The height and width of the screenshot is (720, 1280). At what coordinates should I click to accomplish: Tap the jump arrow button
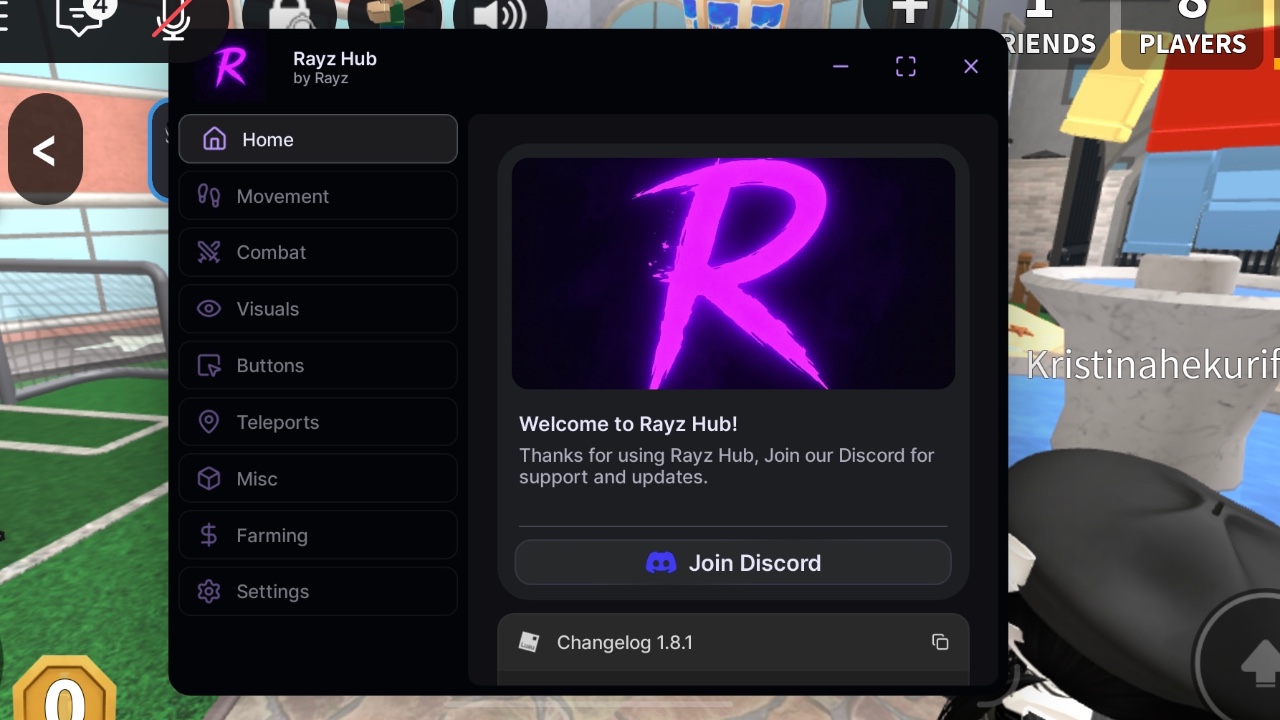pos(1260,662)
